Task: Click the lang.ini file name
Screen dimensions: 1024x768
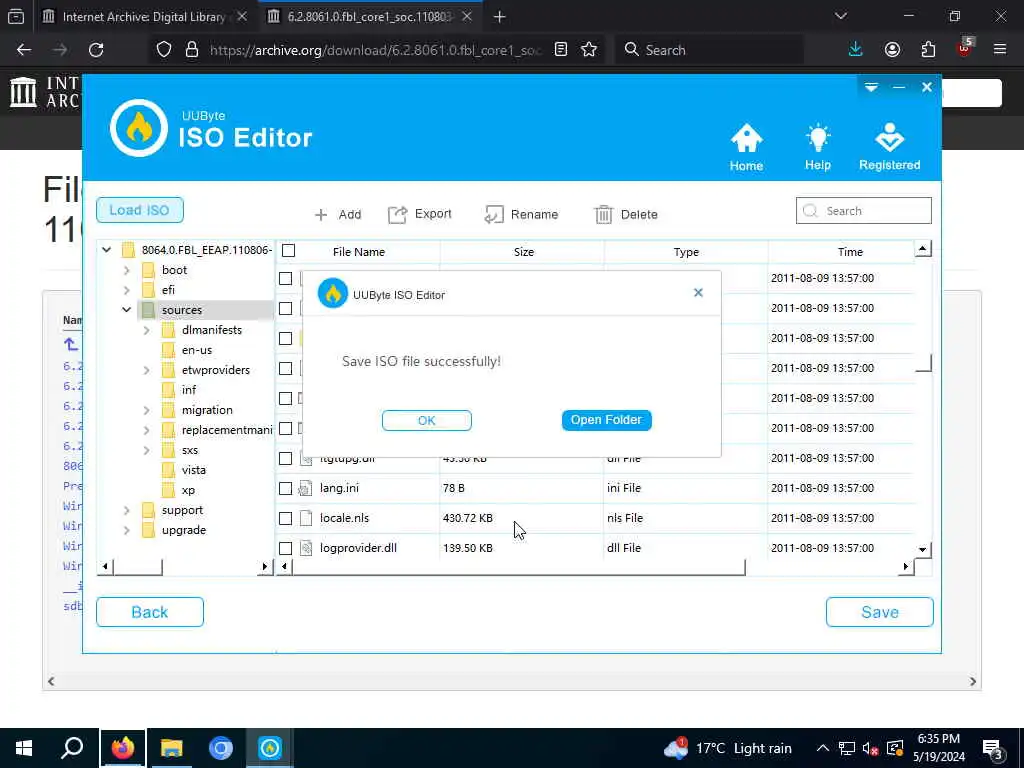Action: (339, 488)
